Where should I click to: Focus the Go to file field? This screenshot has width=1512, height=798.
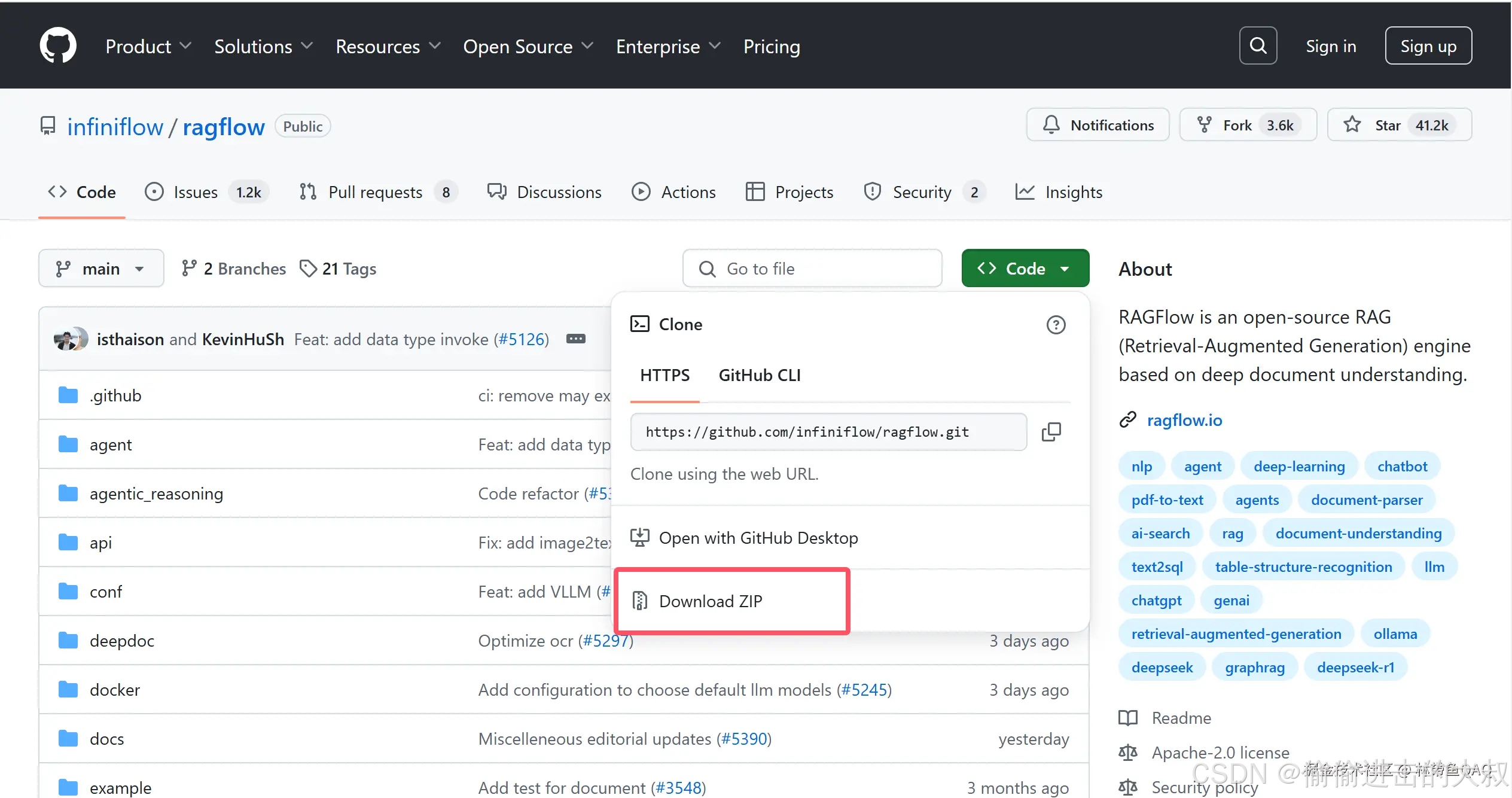pyautogui.click(x=812, y=269)
